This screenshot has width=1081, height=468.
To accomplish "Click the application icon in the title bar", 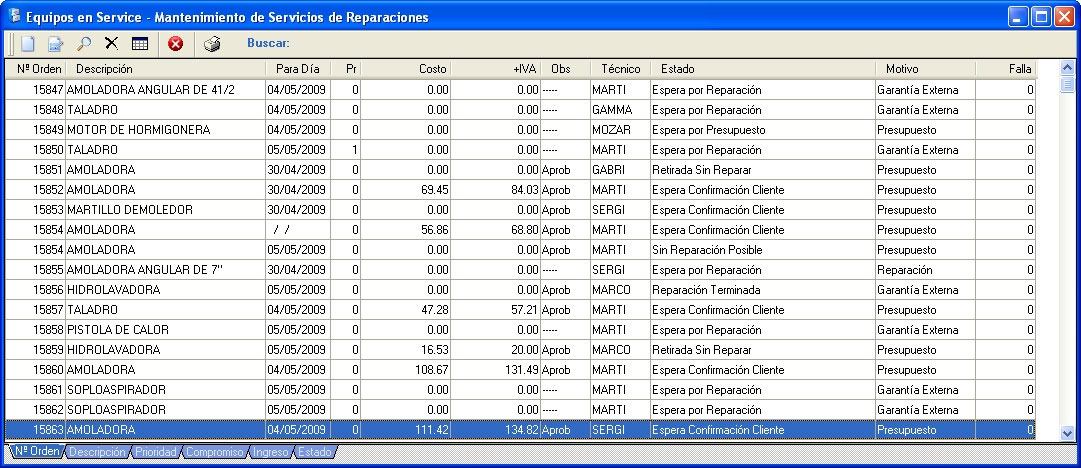I will (x=14, y=17).
